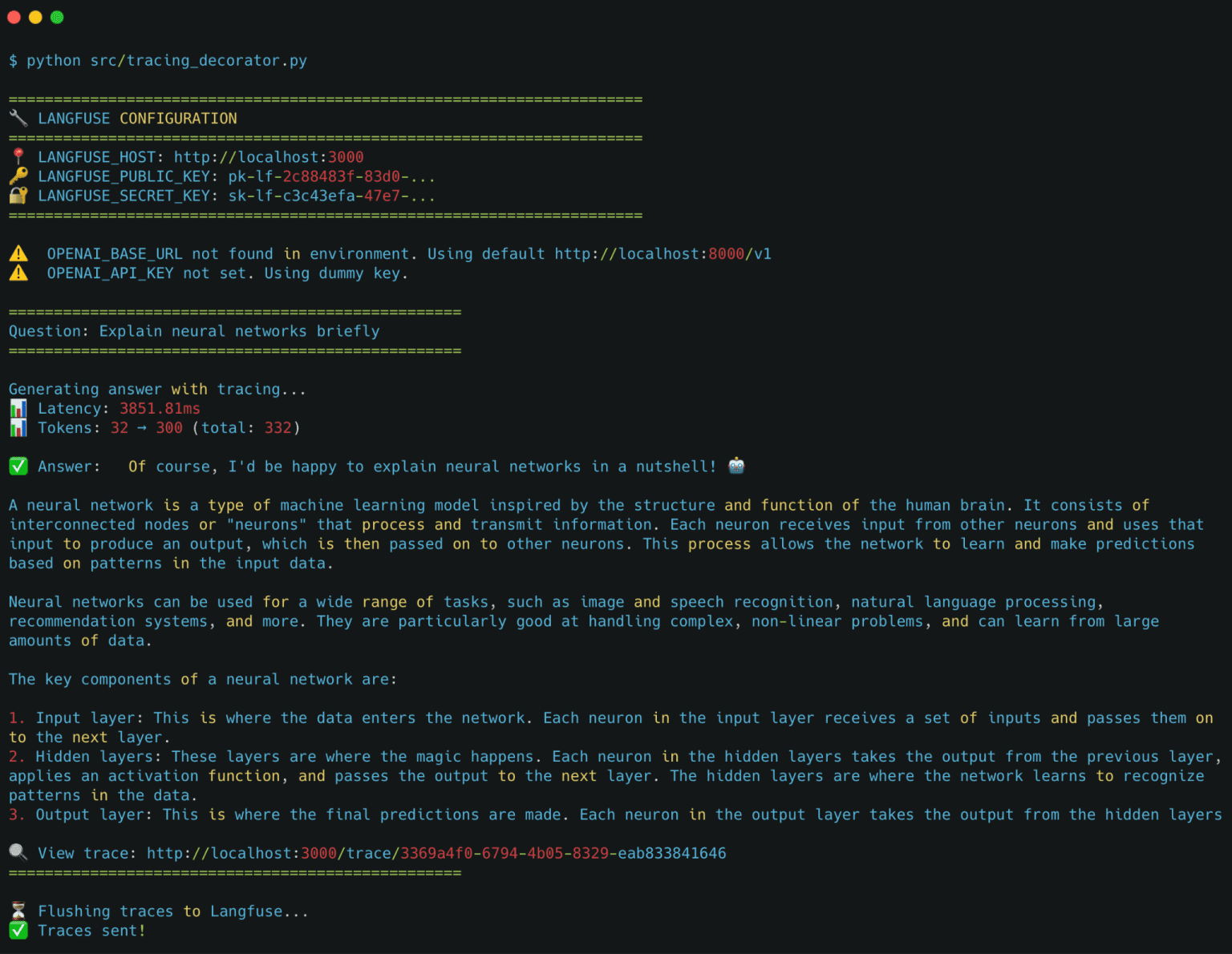Click the 'Using dummy key.' warning text

tap(336, 273)
